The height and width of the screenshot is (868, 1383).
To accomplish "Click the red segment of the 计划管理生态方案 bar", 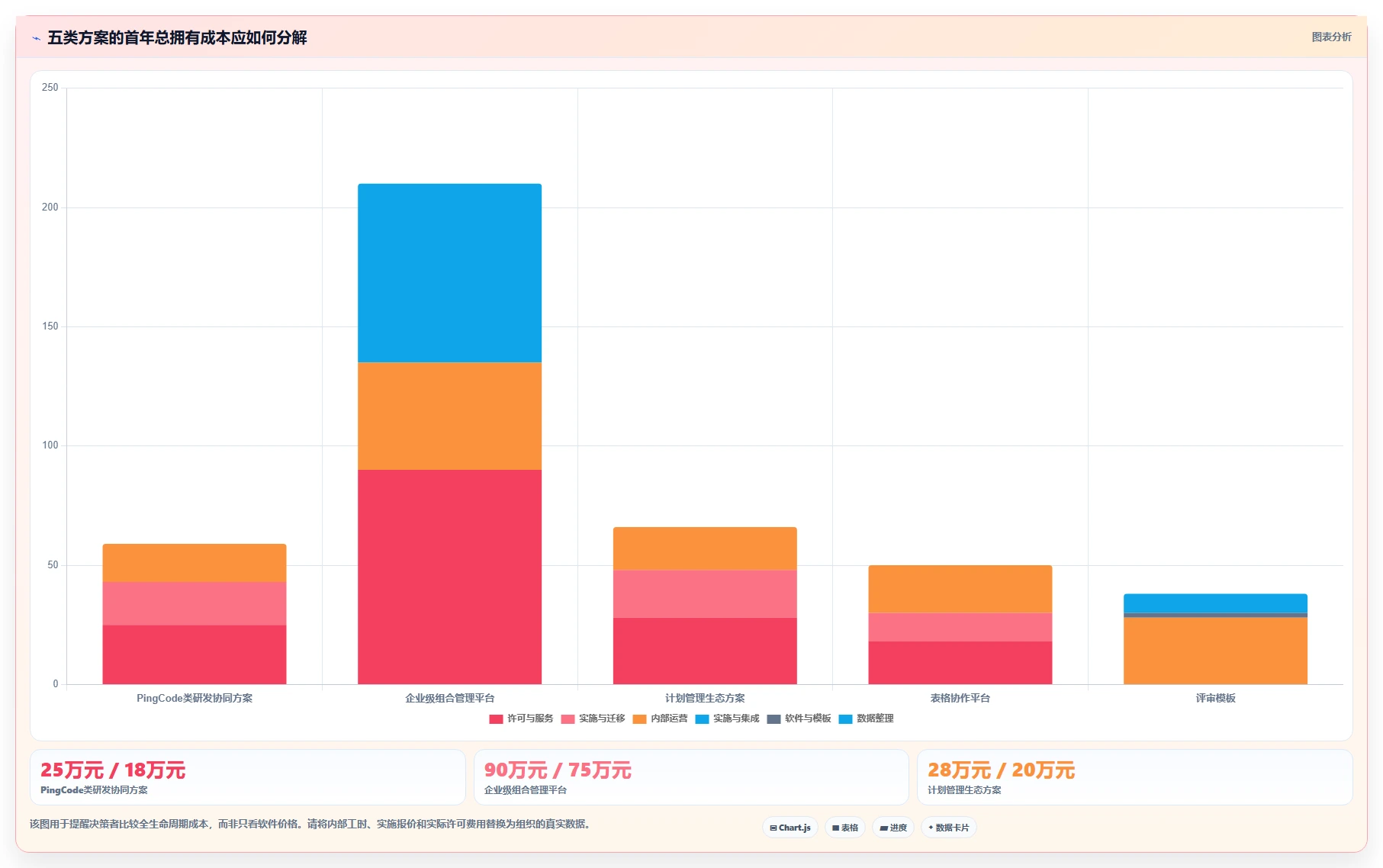I will [x=705, y=651].
